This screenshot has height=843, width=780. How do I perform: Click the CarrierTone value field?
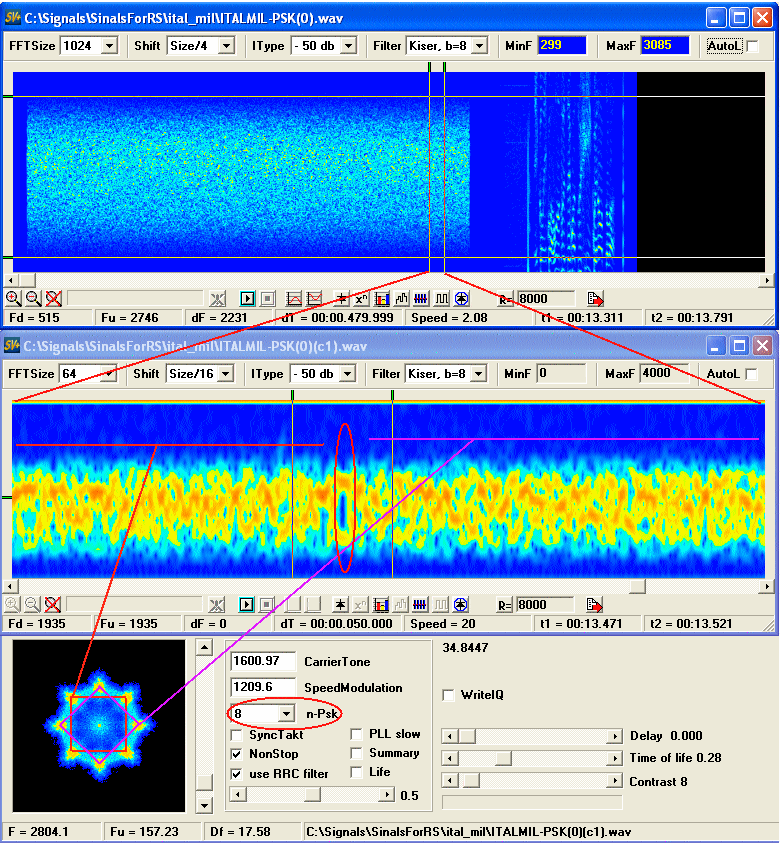pyautogui.click(x=263, y=662)
